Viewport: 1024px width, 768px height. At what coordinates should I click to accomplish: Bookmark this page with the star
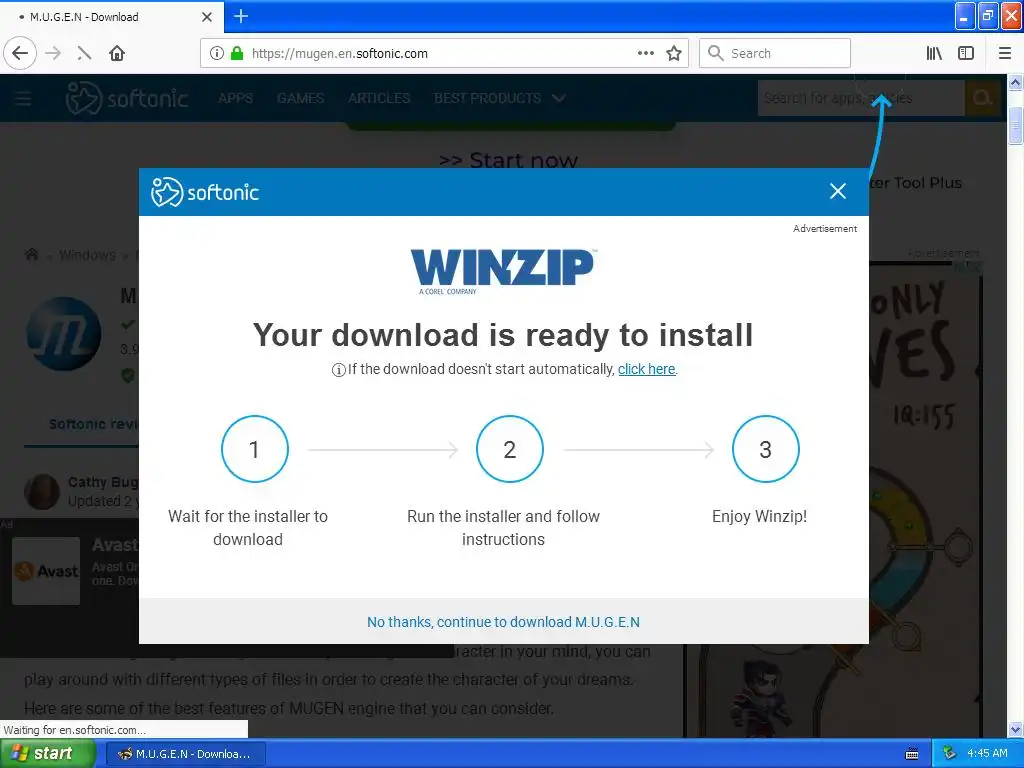674,53
